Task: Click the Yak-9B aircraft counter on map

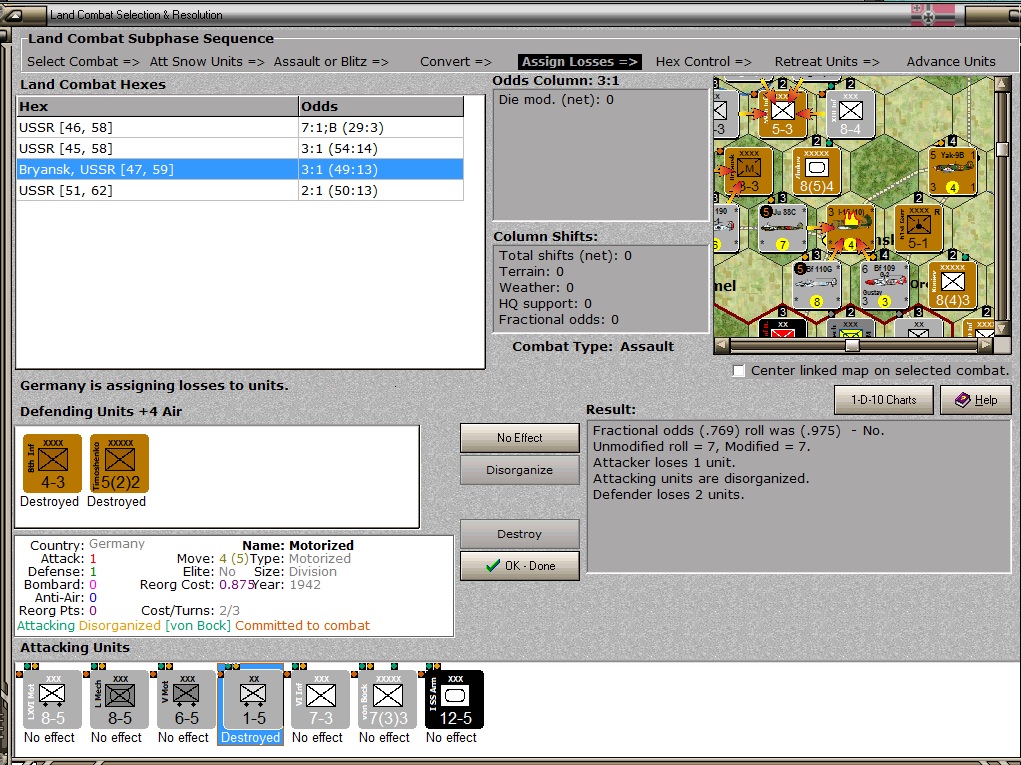Action: [952, 171]
